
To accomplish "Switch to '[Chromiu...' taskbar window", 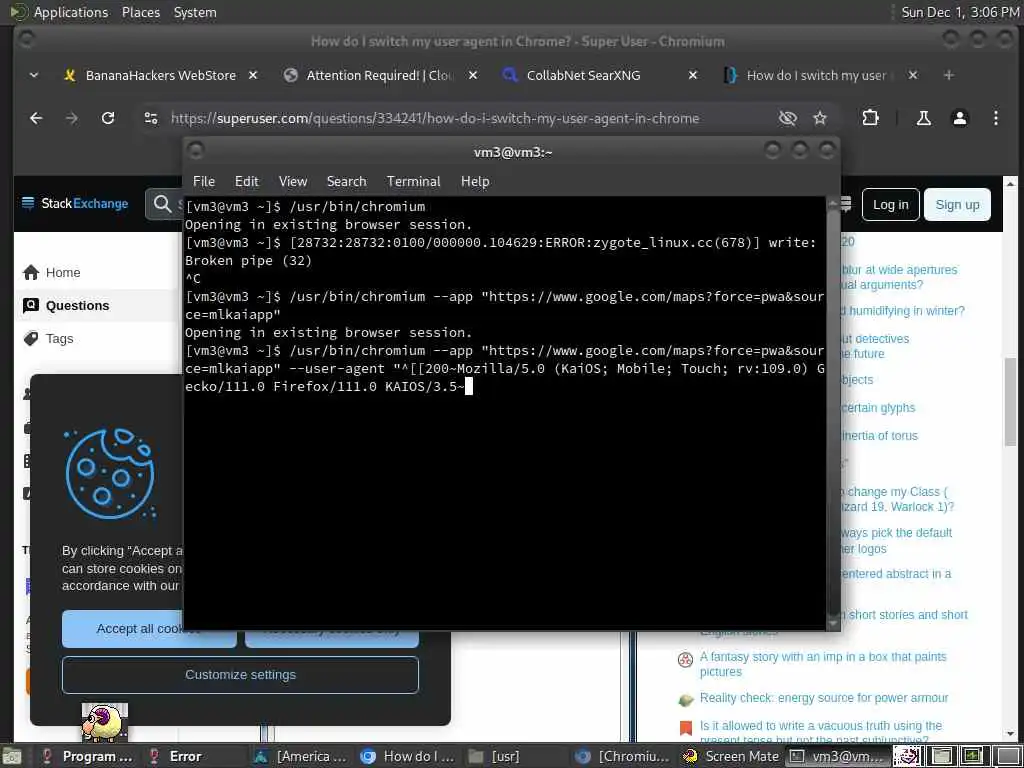I will click(623, 756).
